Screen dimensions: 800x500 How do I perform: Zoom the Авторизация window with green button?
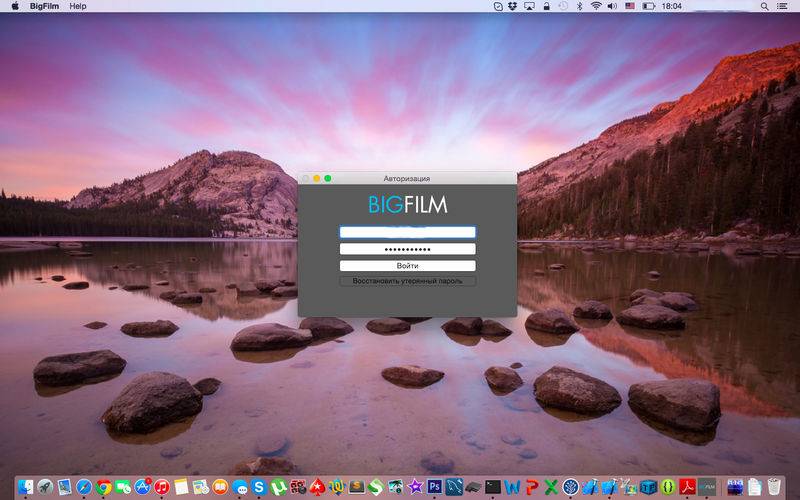[x=328, y=178]
